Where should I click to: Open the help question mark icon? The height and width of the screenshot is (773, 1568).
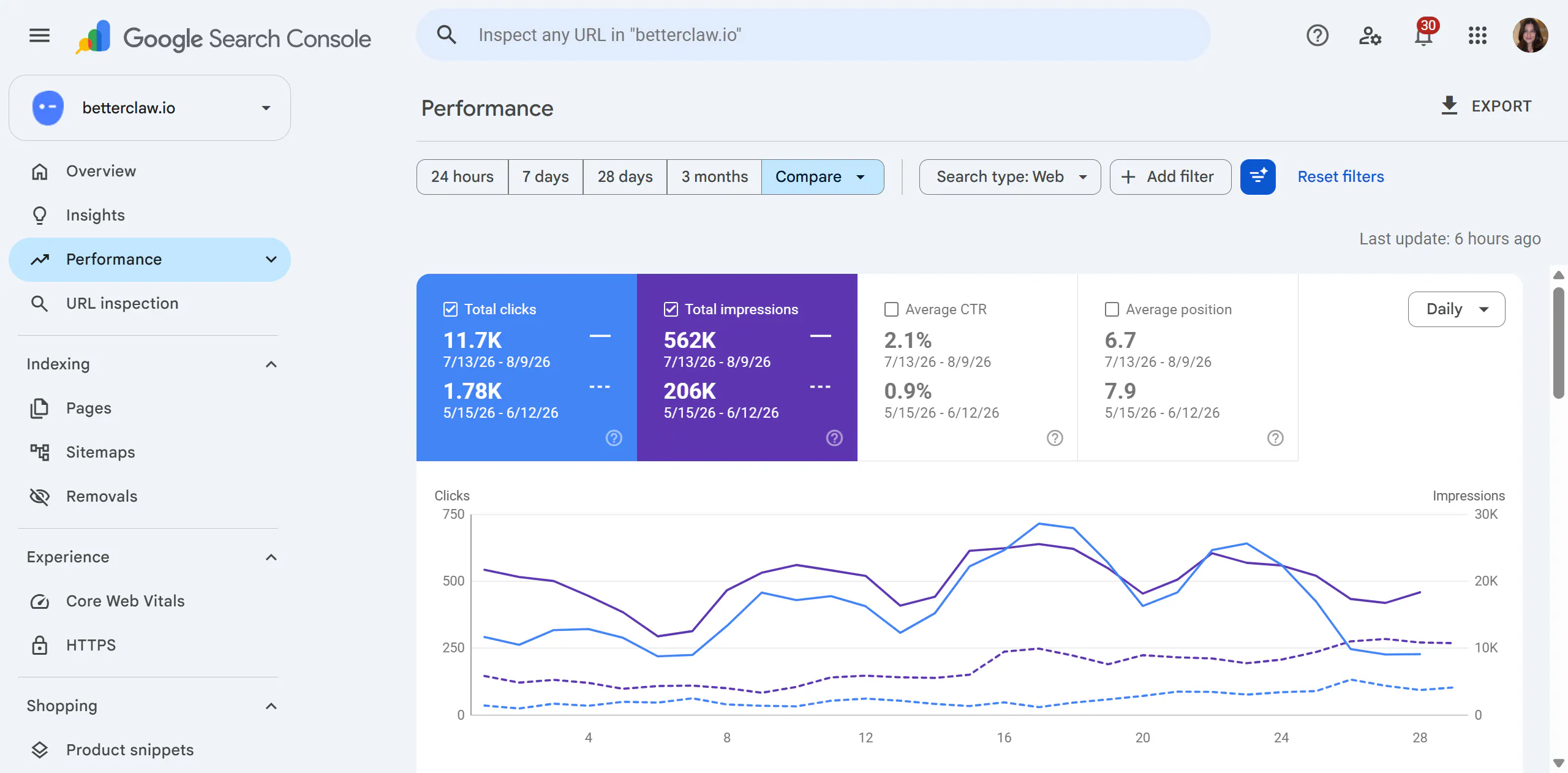click(x=1317, y=36)
